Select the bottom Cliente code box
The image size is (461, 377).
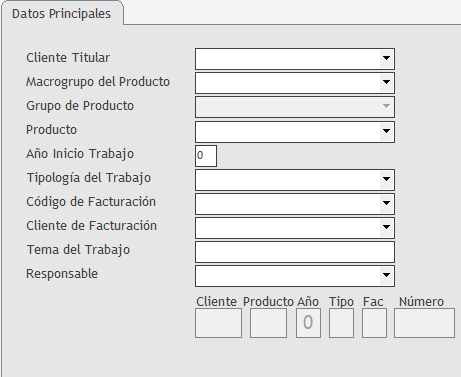tap(218, 323)
